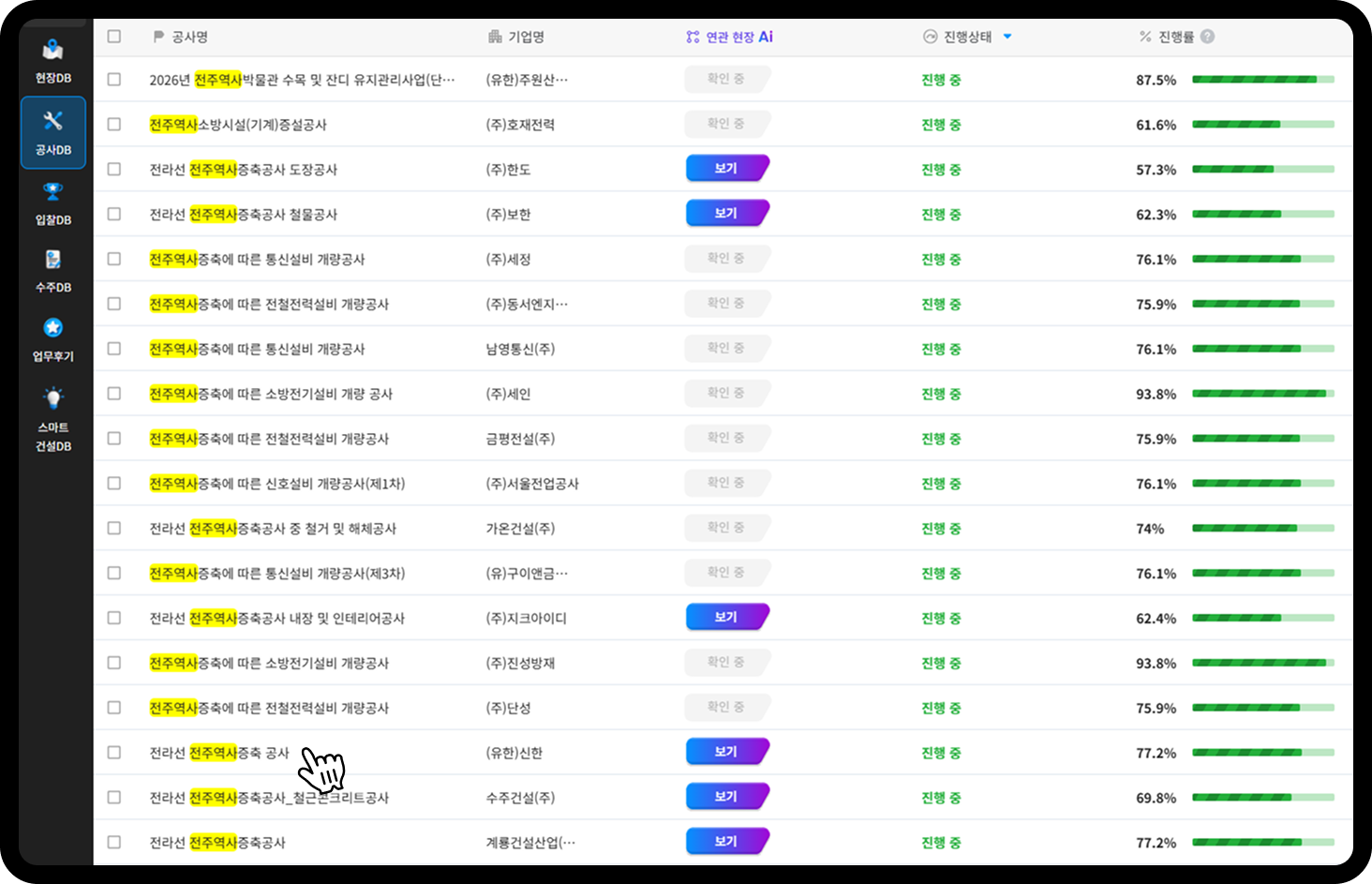Select company name (주)서울전업공사

coord(532,484)
